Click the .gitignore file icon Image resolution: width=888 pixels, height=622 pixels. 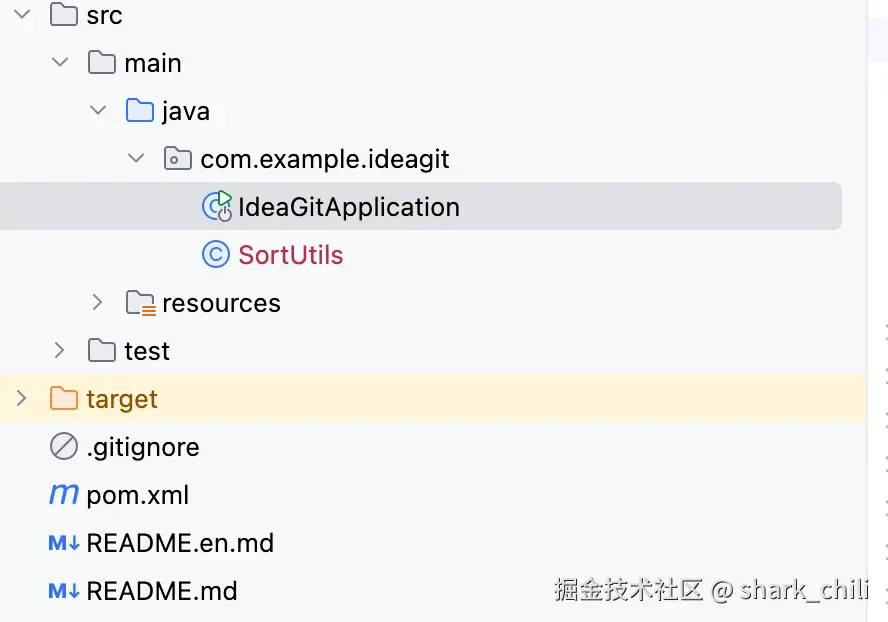click(63, 447)
